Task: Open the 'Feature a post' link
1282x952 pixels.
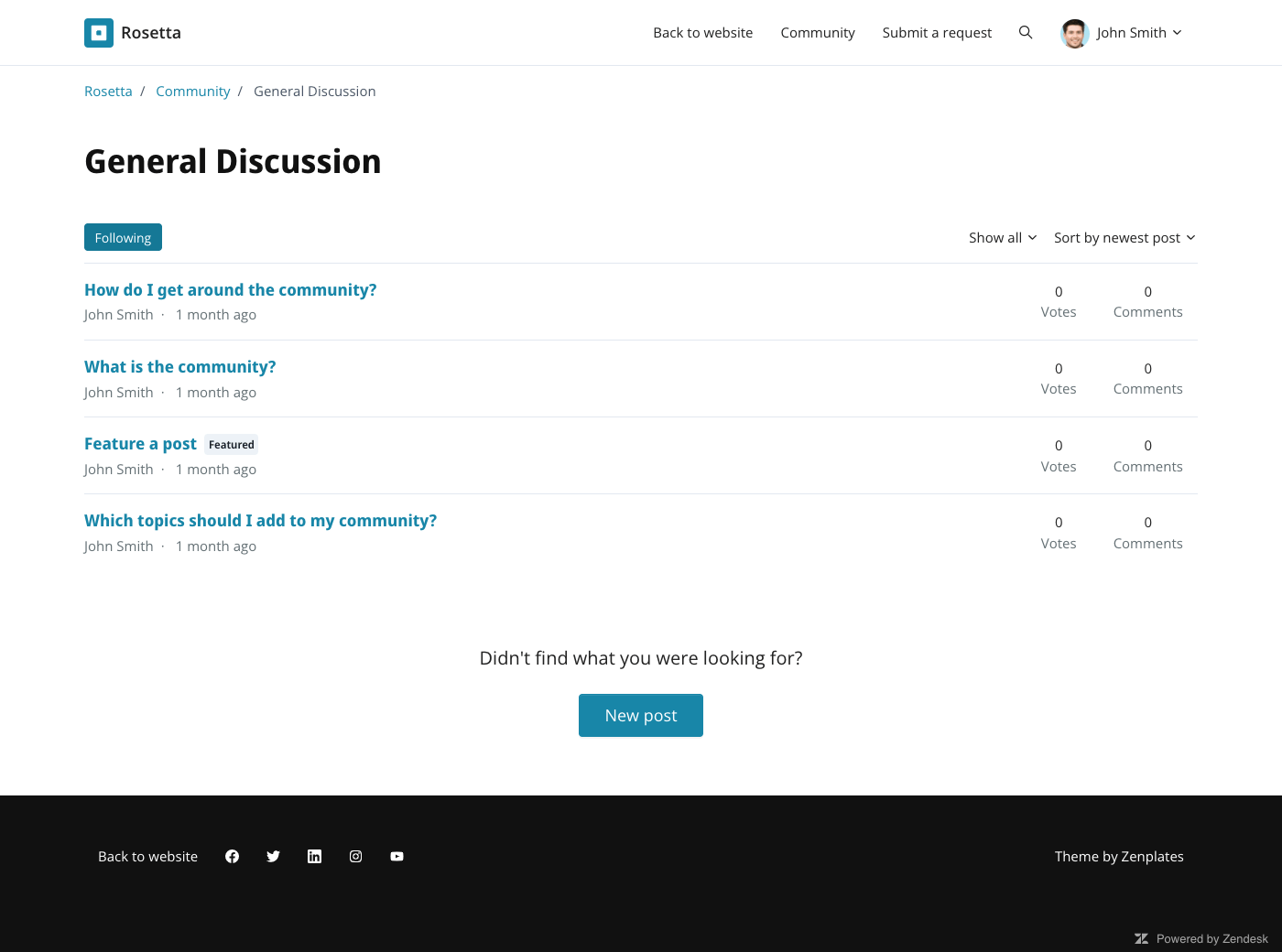Action: 140,444
